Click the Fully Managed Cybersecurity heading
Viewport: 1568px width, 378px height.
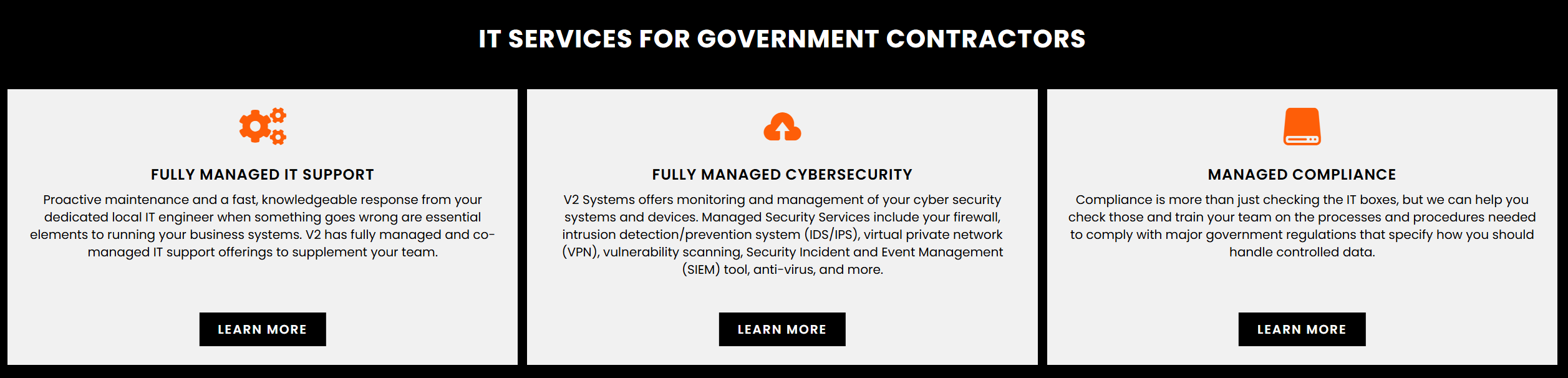(x=782, y=175)
